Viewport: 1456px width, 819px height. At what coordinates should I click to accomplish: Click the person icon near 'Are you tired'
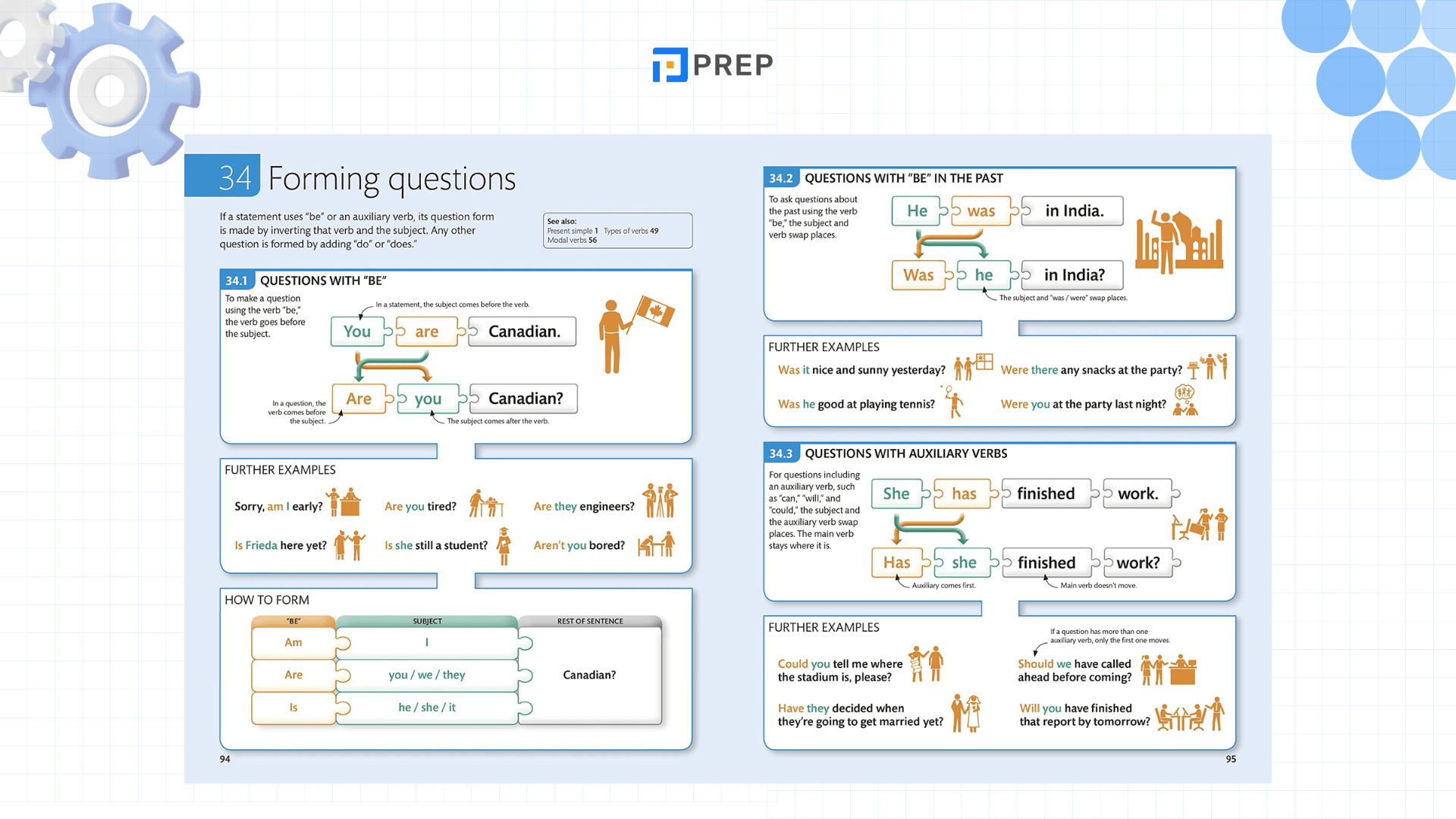487,504
